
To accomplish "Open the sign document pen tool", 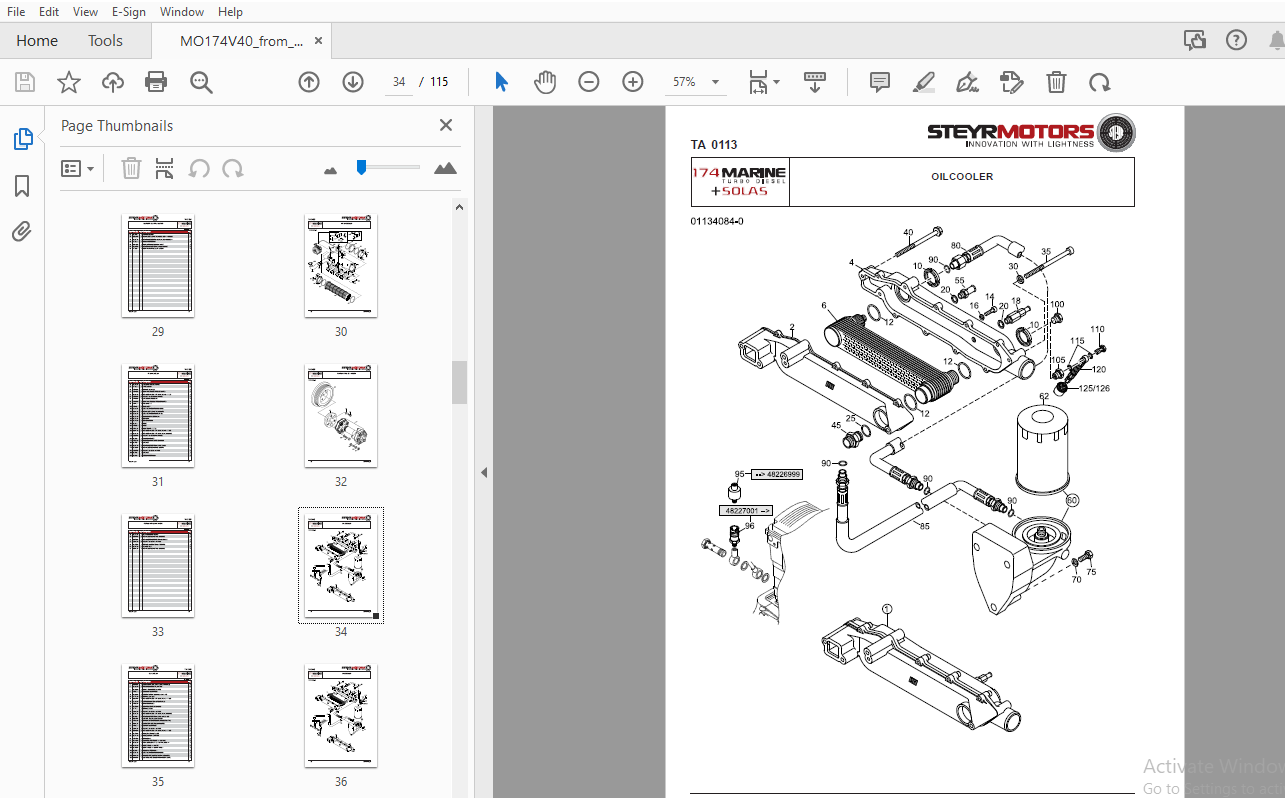I will click(967, 82).
